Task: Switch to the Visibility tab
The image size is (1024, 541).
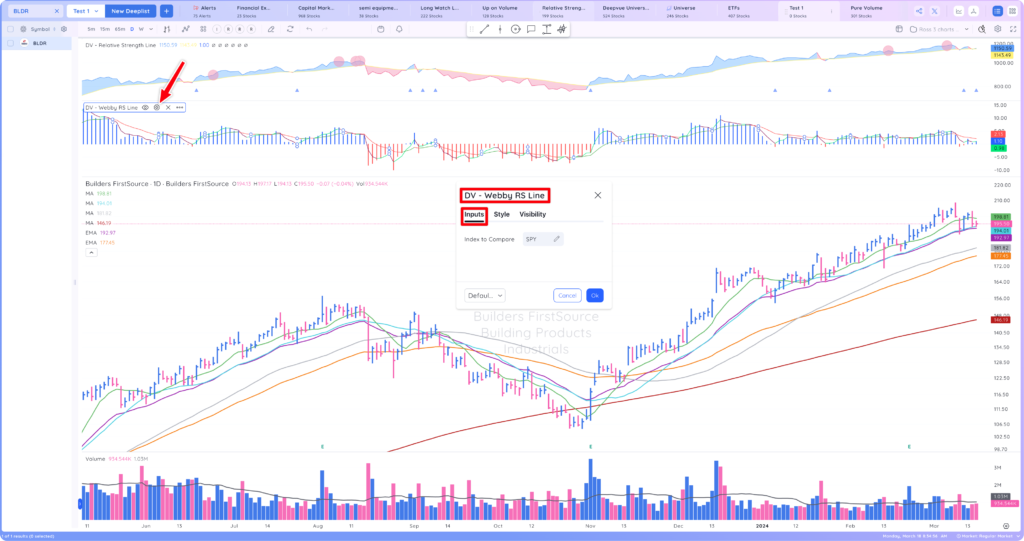Action: (x=532, y=214)
